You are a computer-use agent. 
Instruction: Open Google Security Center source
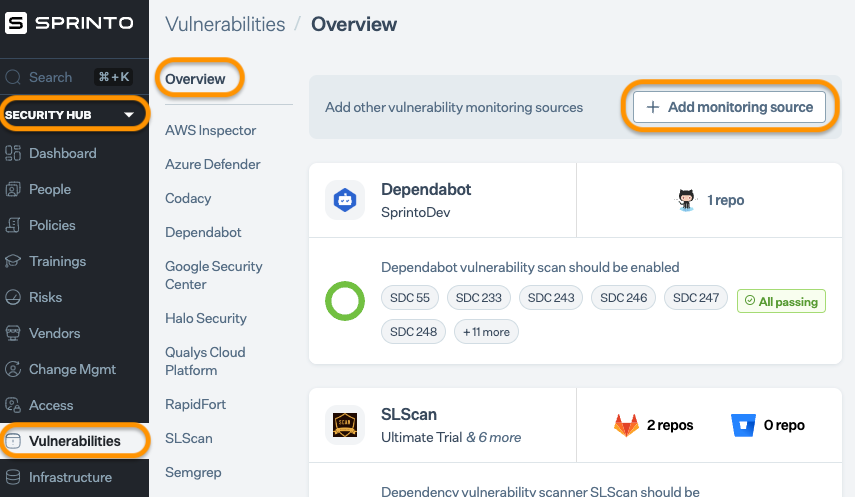click(x=214, y=275)
